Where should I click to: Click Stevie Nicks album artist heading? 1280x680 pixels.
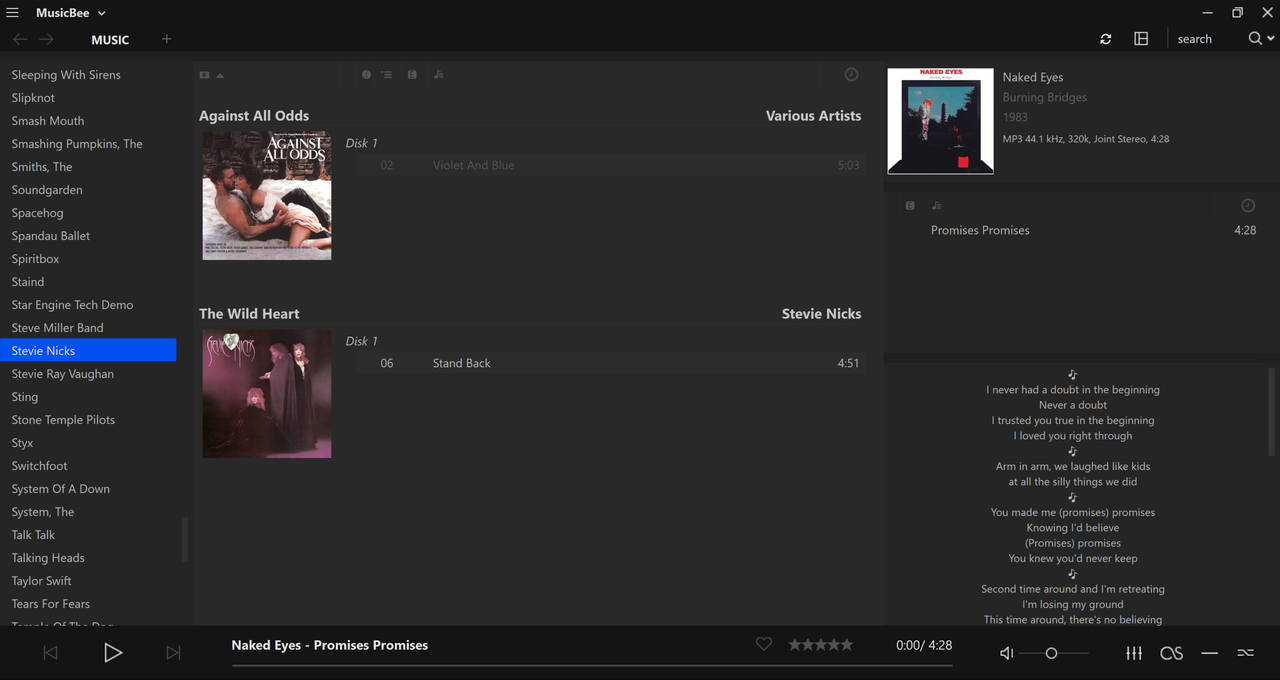coord(821,314)
